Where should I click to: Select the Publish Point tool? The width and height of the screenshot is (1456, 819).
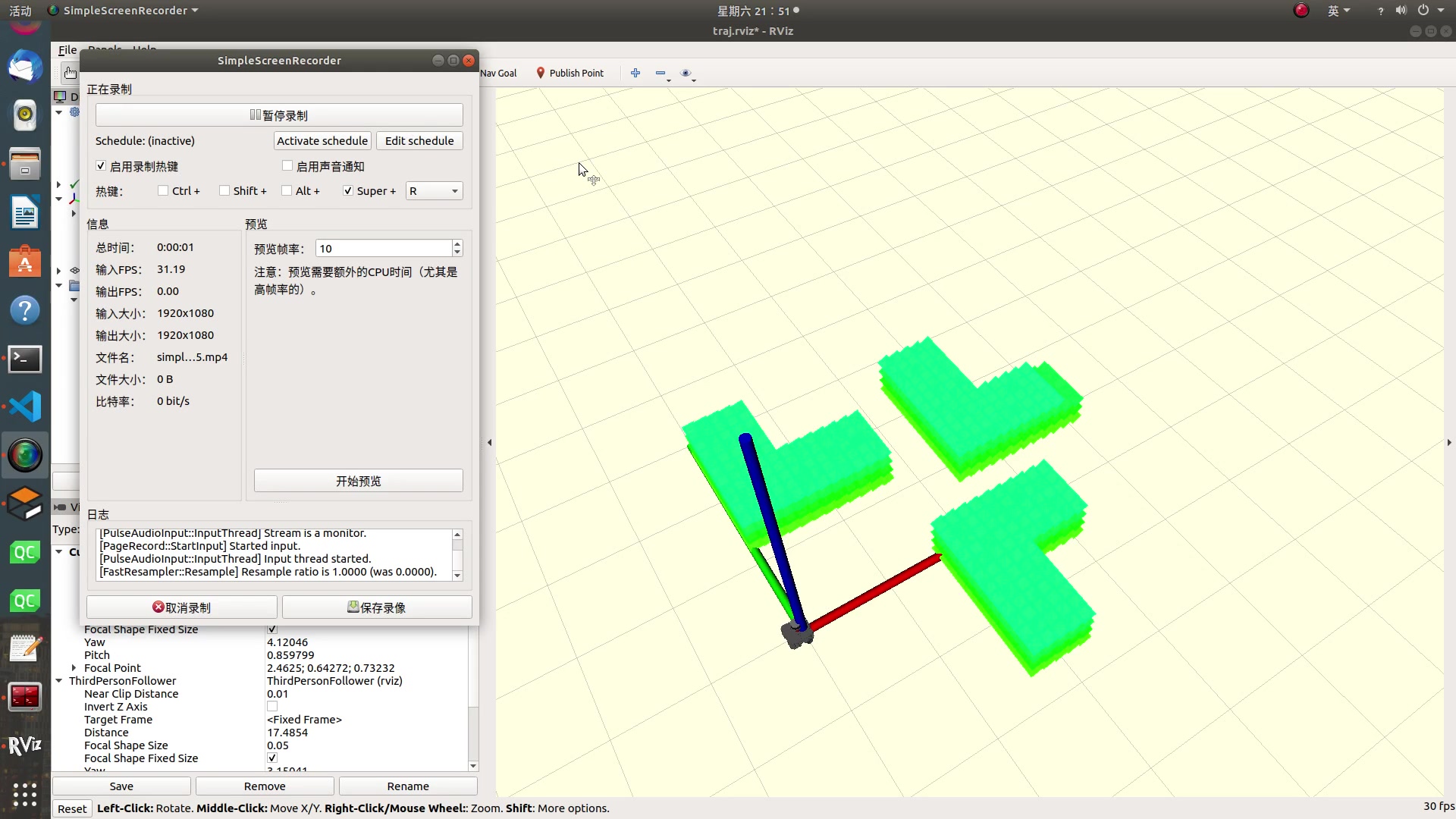[570, 73]
